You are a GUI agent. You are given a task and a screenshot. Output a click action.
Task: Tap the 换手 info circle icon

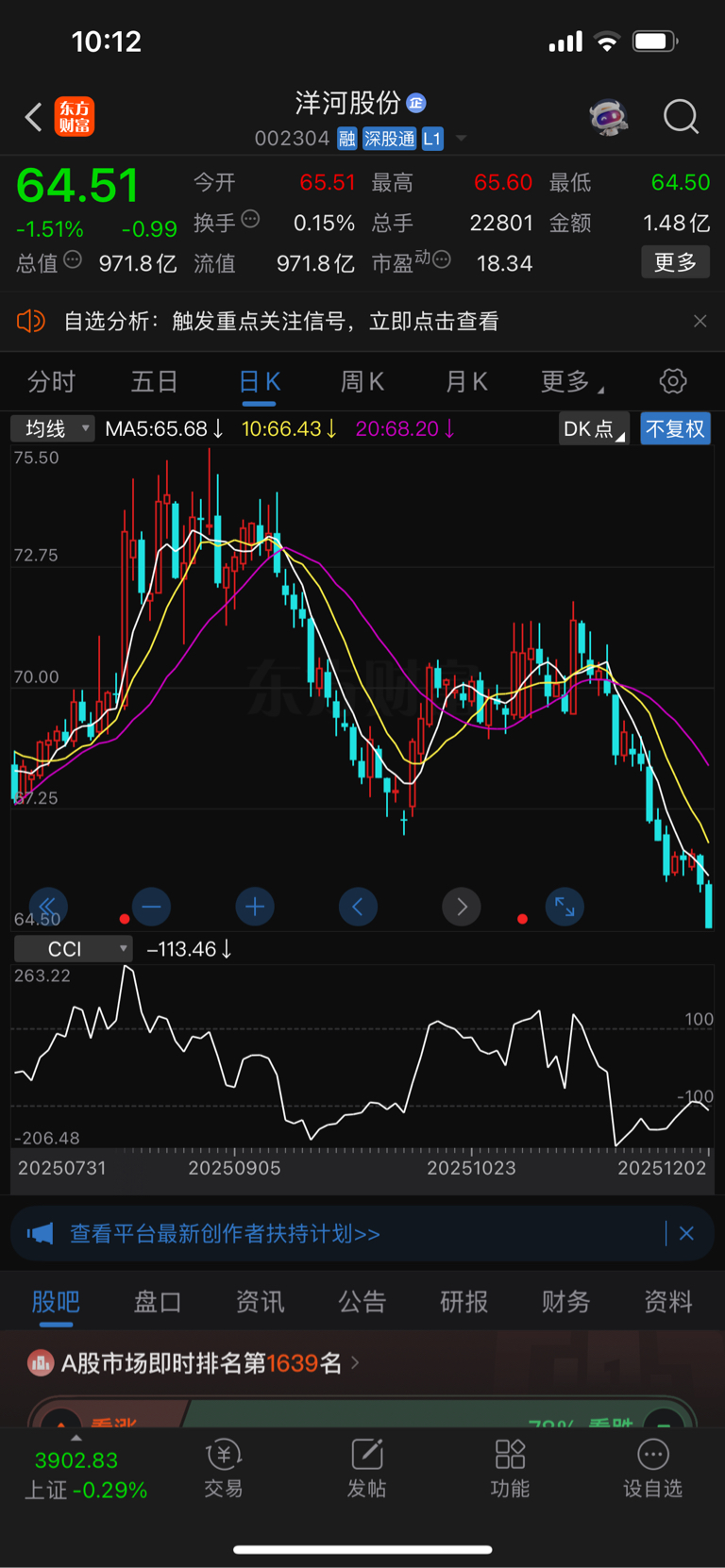point(250,219)
